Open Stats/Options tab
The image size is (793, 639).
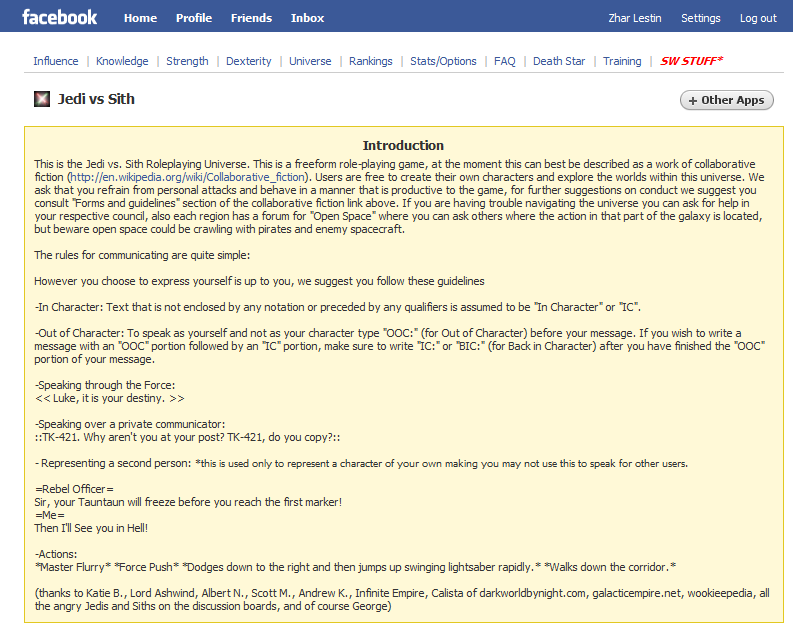pos(443,61)
